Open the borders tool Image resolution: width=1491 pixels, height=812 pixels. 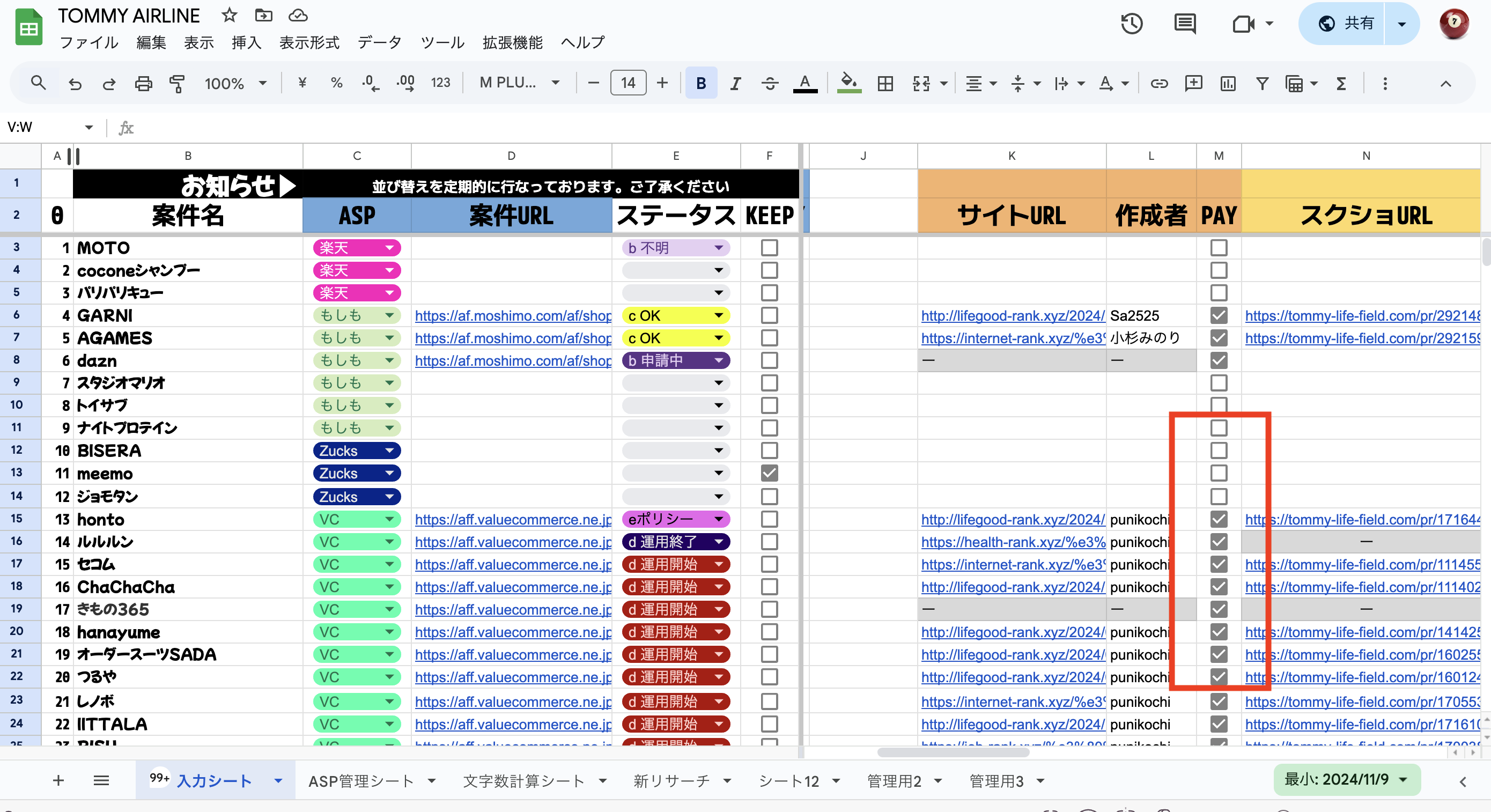click(x=885, y=83)
